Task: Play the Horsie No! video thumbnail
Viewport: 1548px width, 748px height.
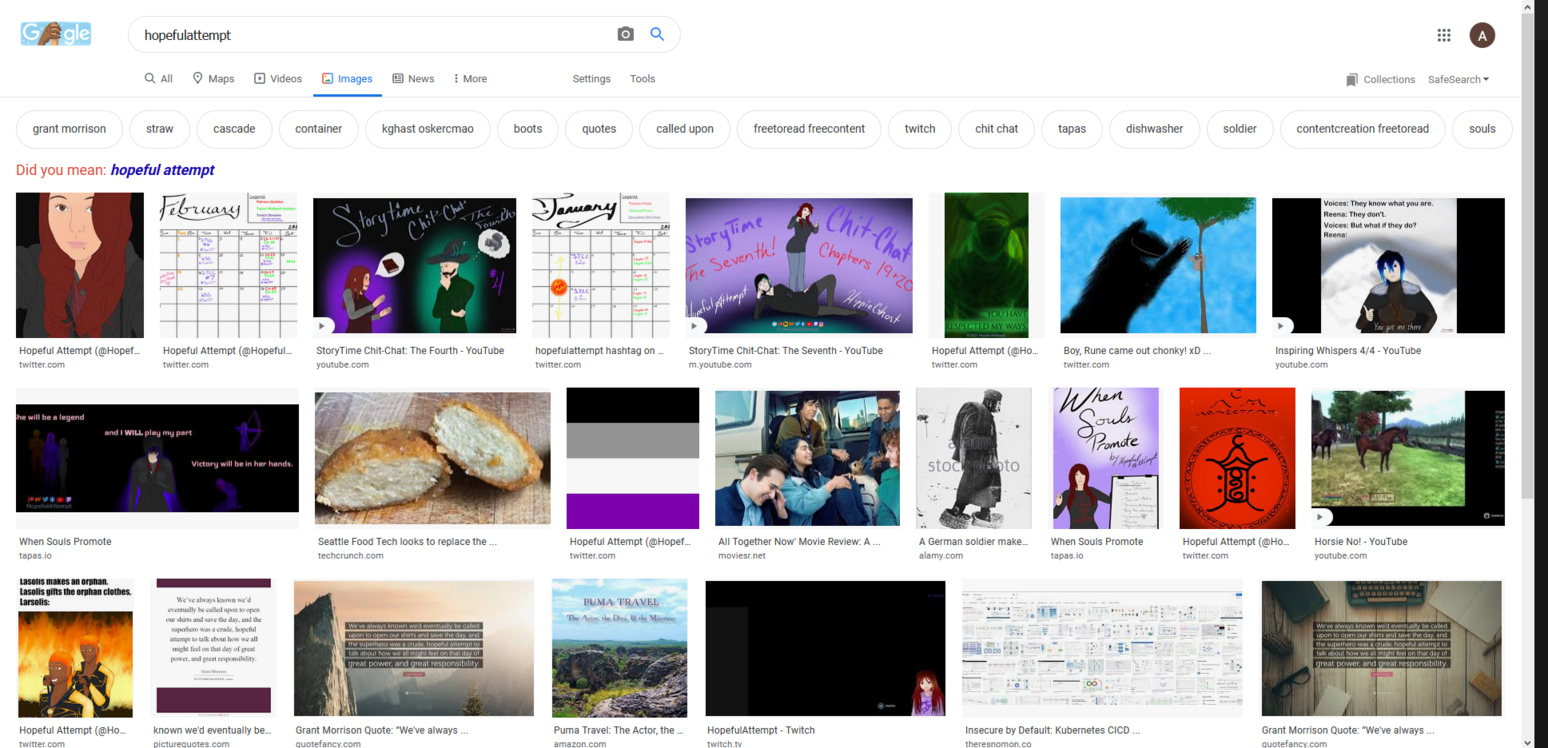Action: [x=1407, y=458]
